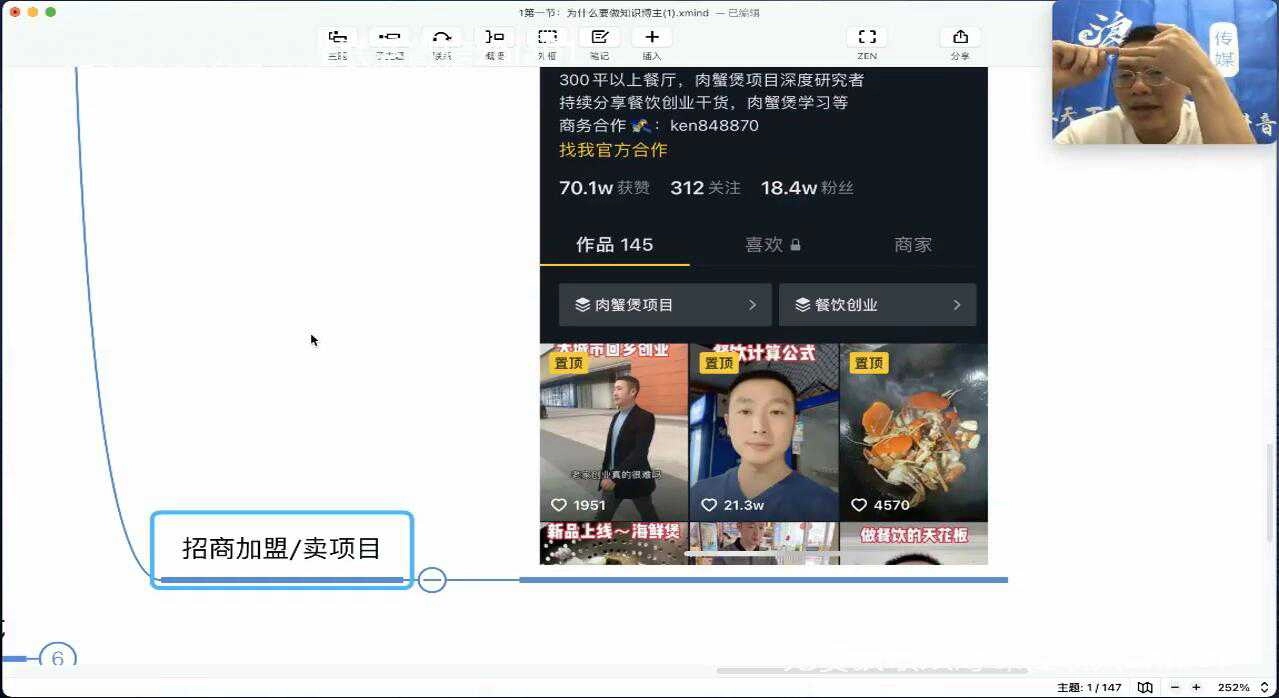Increase zoom with the plus control

coord(1197,688)
